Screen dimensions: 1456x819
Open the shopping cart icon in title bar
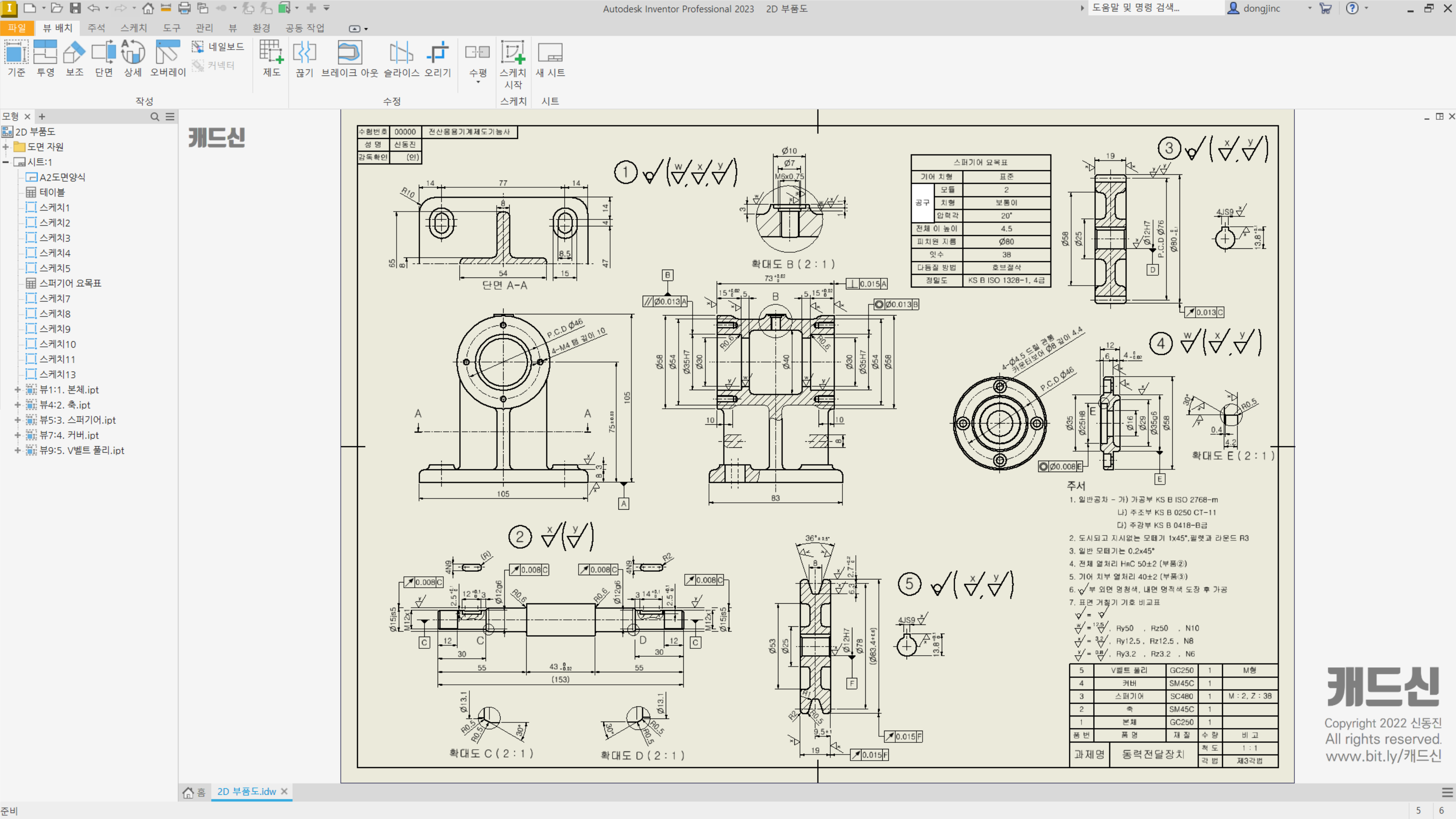point(1325,8)
